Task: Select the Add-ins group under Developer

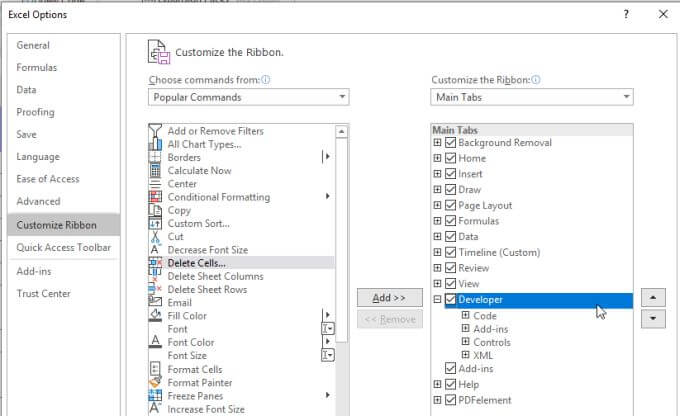Action: (490, 329)
